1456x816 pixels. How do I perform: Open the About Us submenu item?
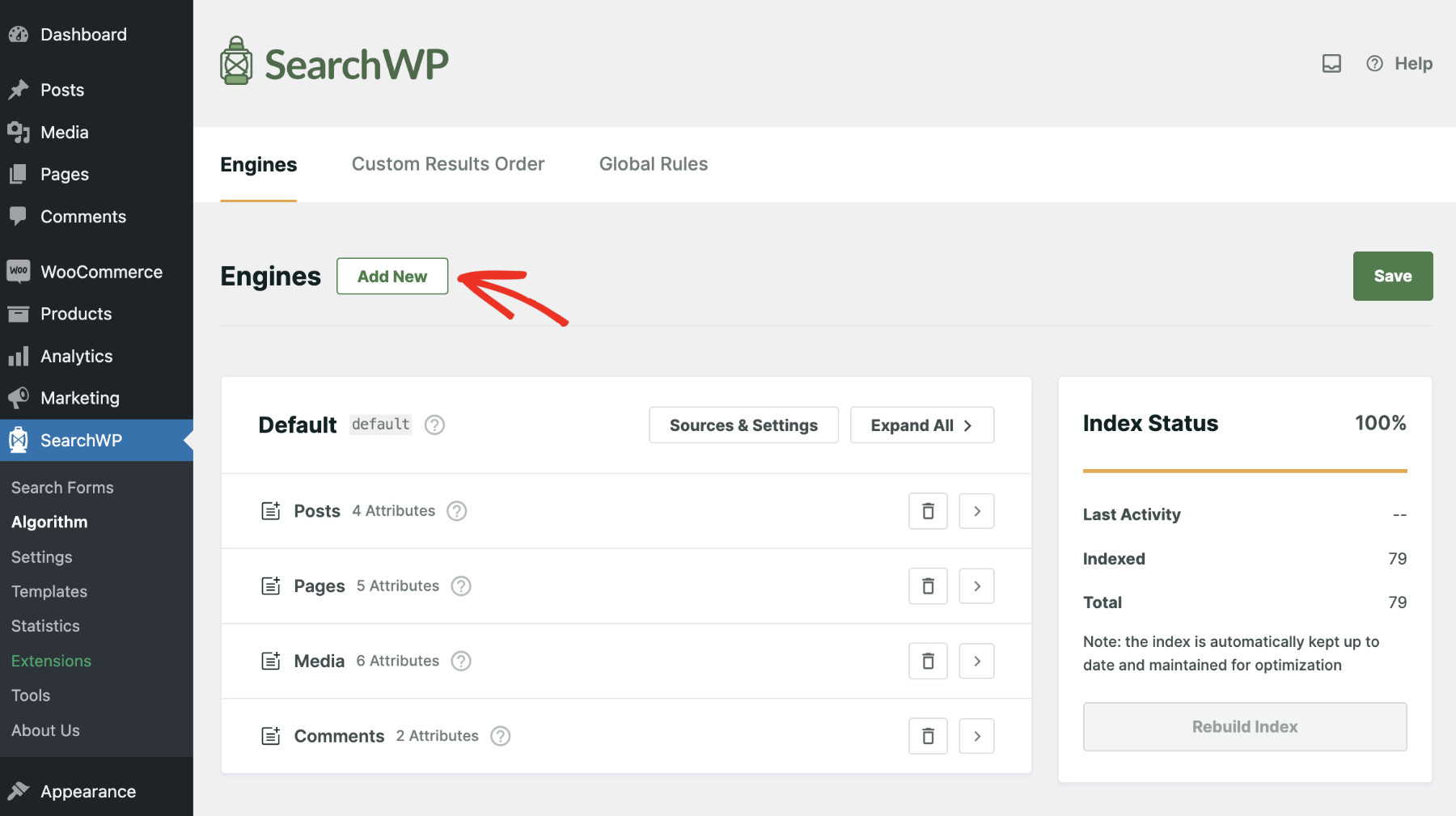pyautogui.click(x=45, y=731)
